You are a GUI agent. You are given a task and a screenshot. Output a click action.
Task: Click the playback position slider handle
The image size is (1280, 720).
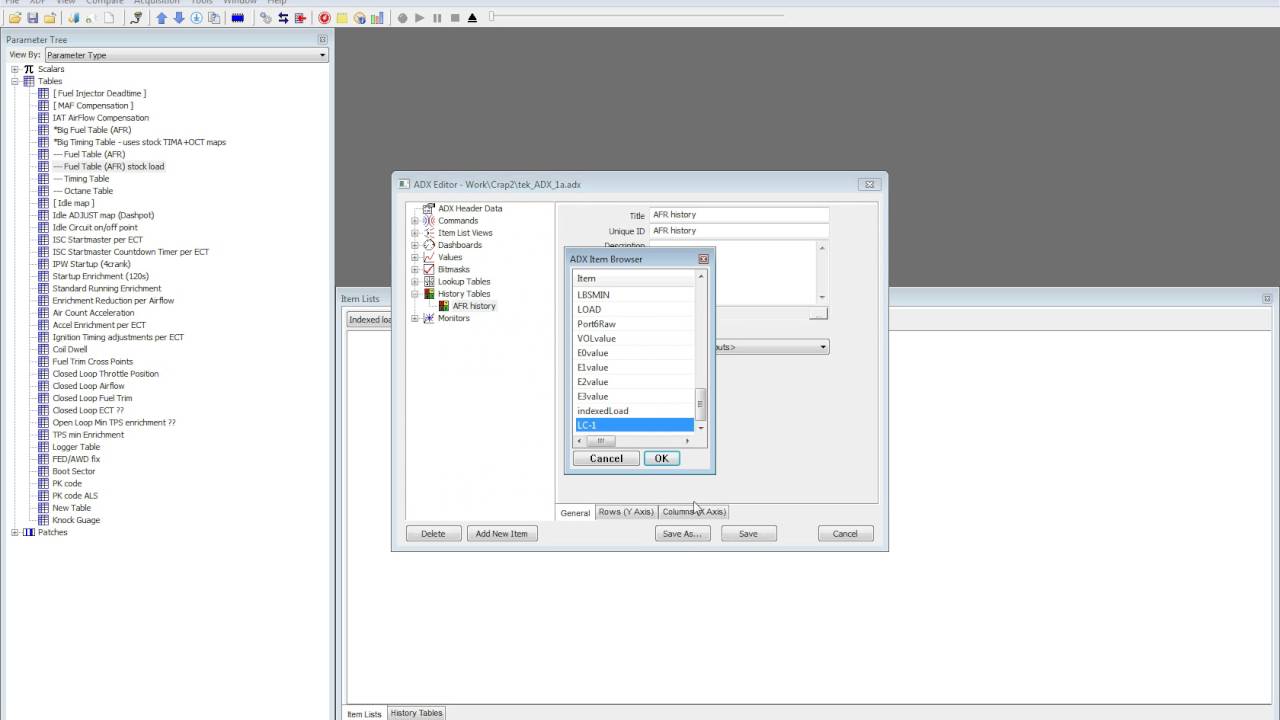491,17
